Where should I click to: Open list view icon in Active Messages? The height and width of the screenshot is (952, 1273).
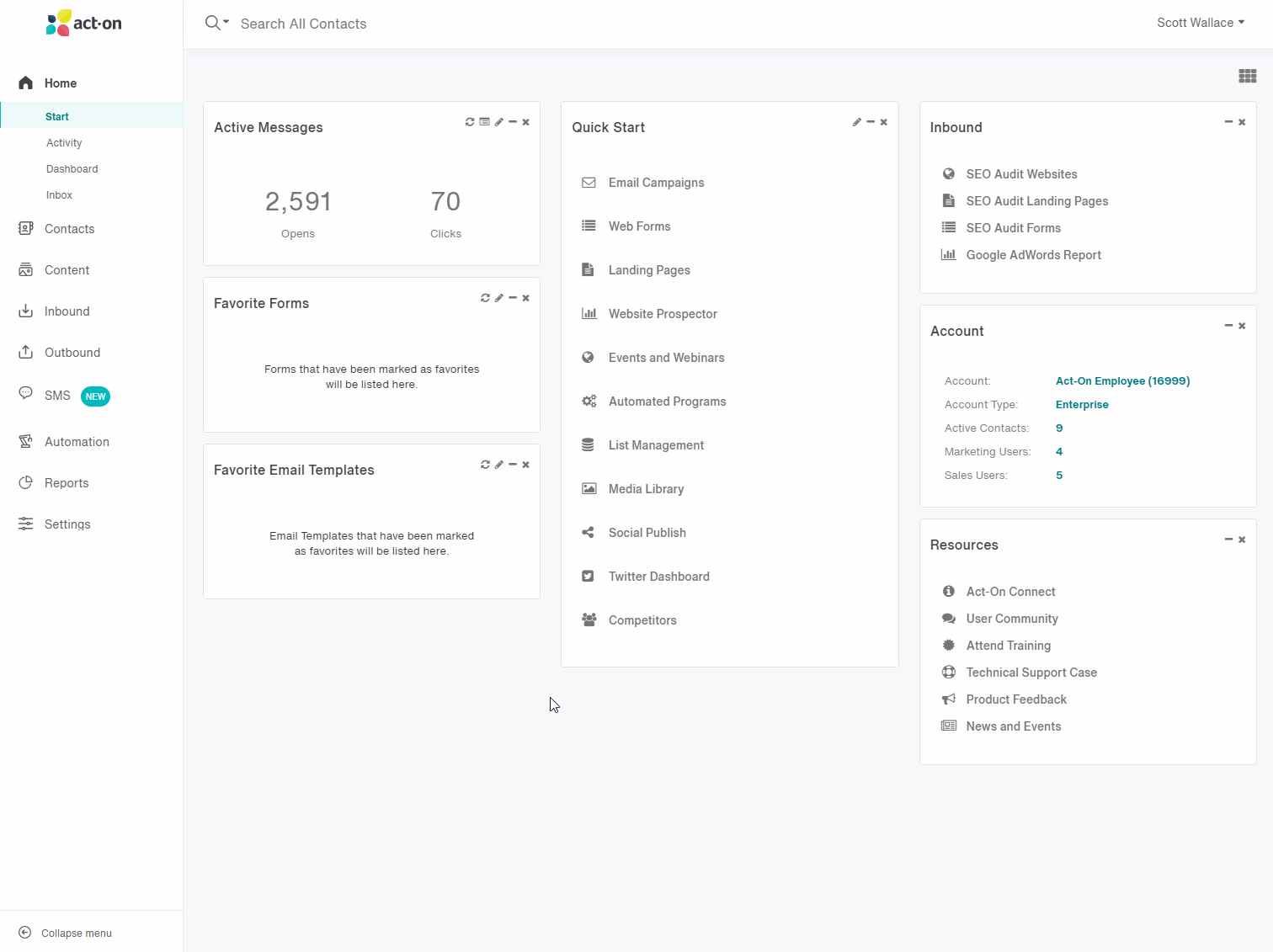(484, 122)
